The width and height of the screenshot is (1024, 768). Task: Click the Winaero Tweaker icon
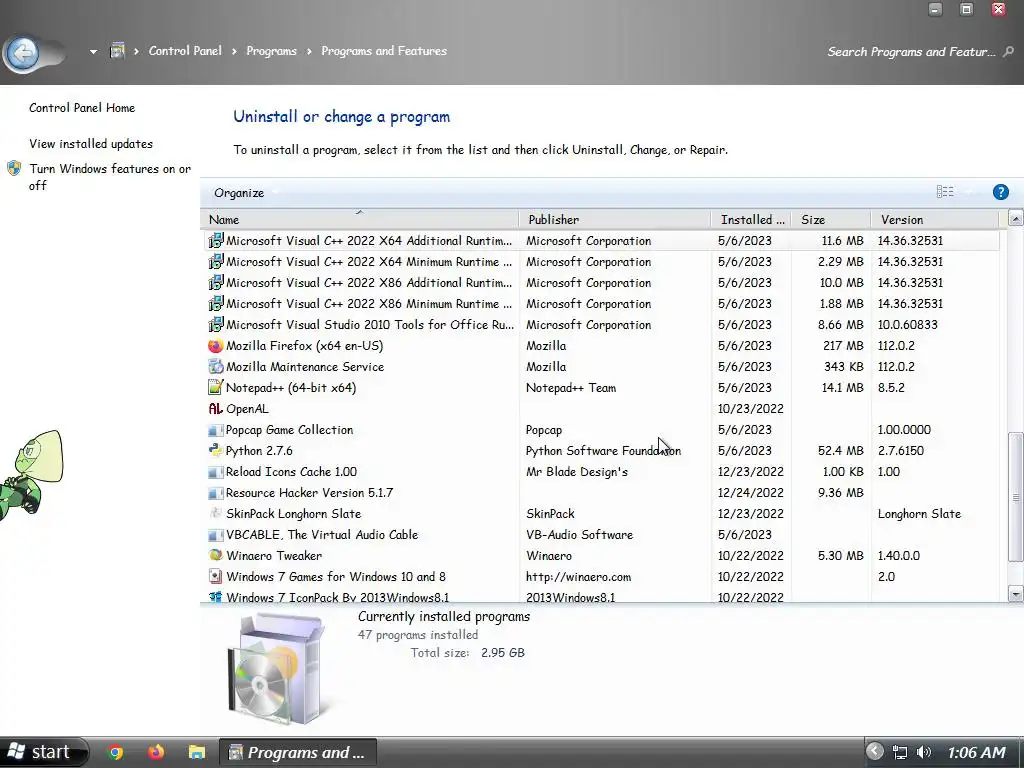pos(216,555)
